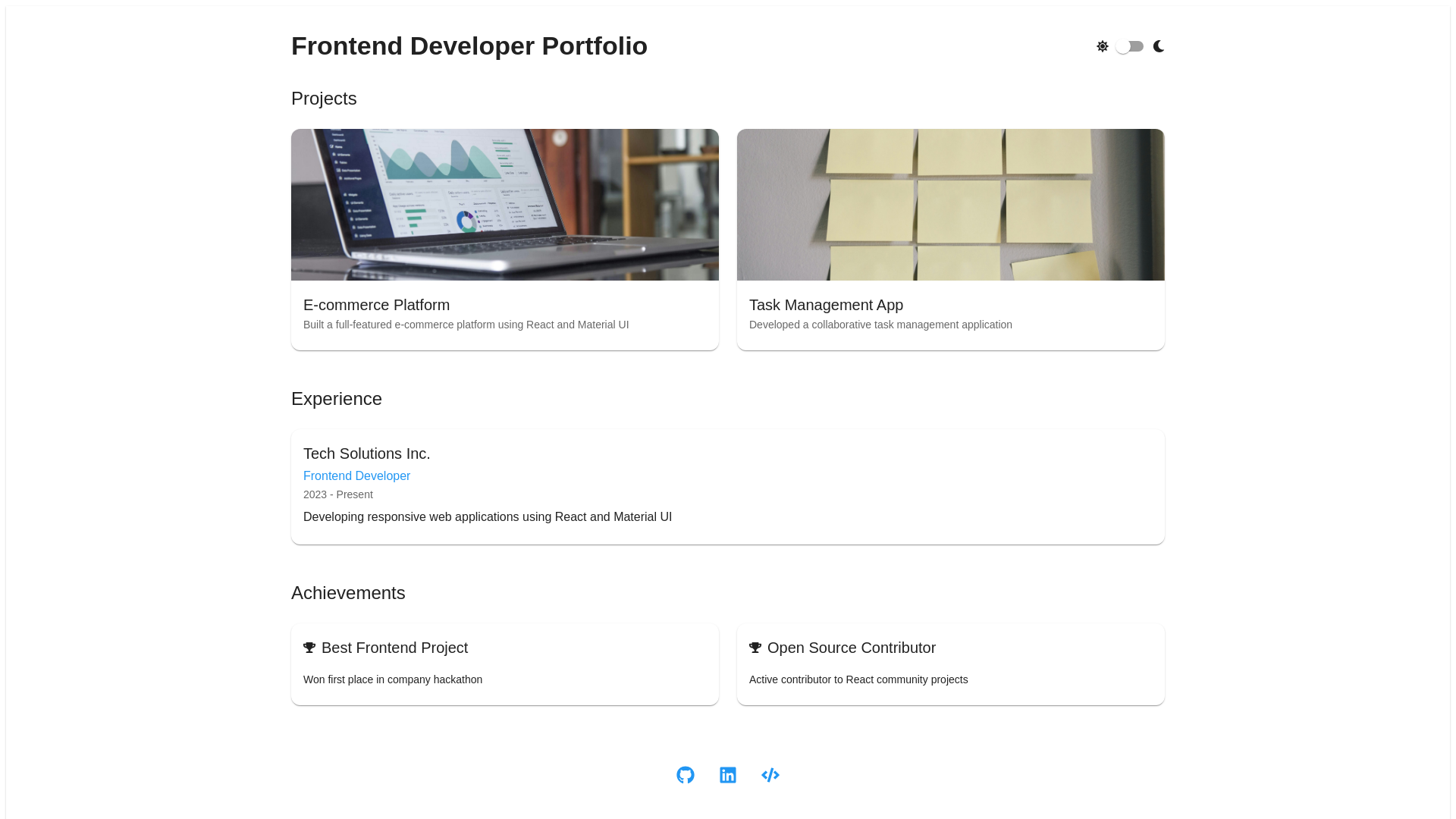Click the Experience section heading
The image size is (1456, 819).
(x=337, y=399)
